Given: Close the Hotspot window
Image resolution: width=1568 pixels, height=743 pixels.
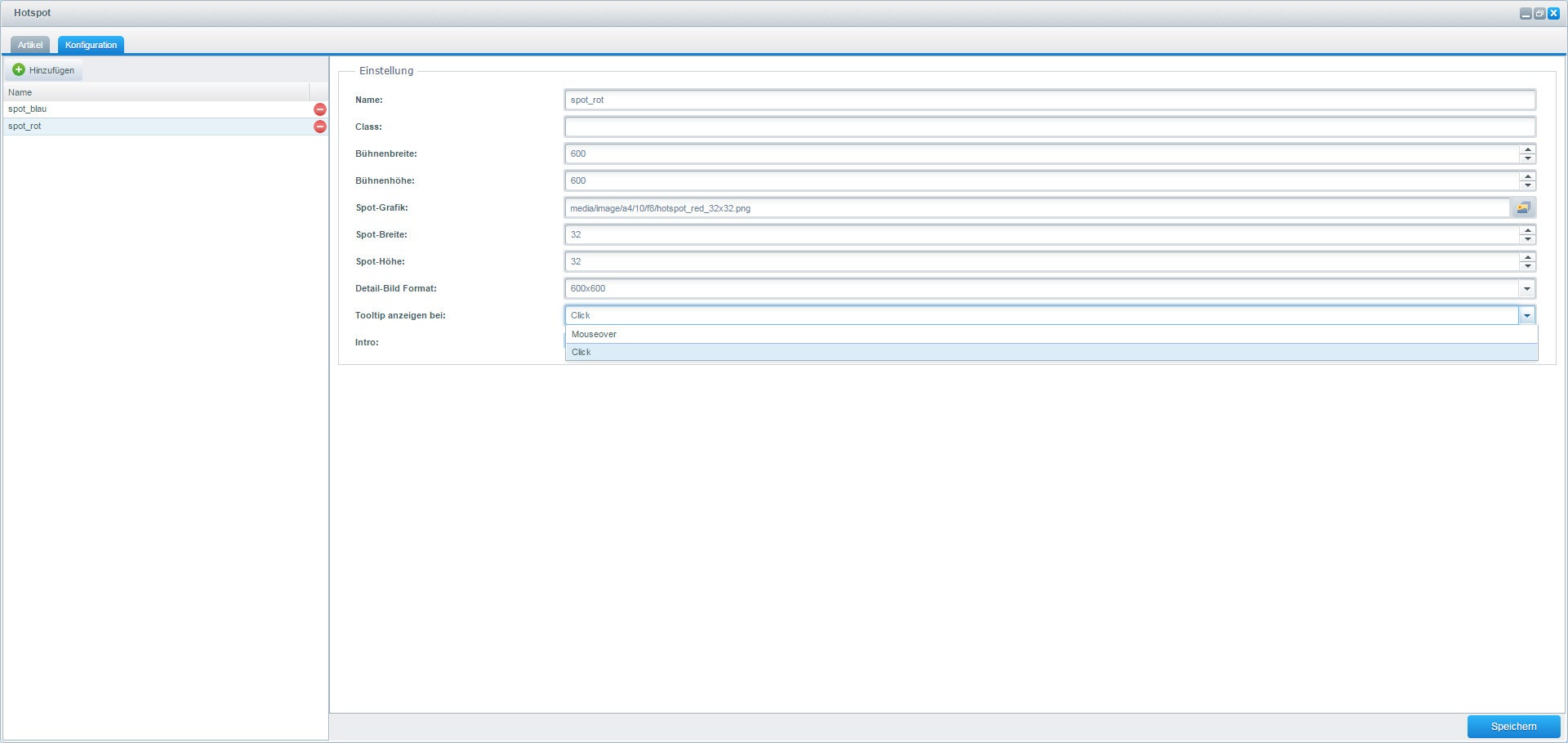Looking at the screenshot, I should [x=1553, y=14].
